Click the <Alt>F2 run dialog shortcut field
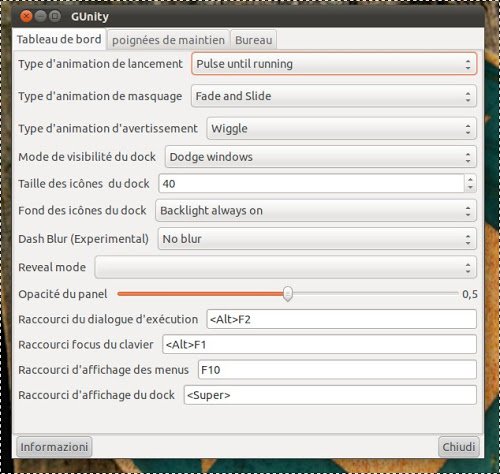 pyautogui.click(x=342, y=319)
